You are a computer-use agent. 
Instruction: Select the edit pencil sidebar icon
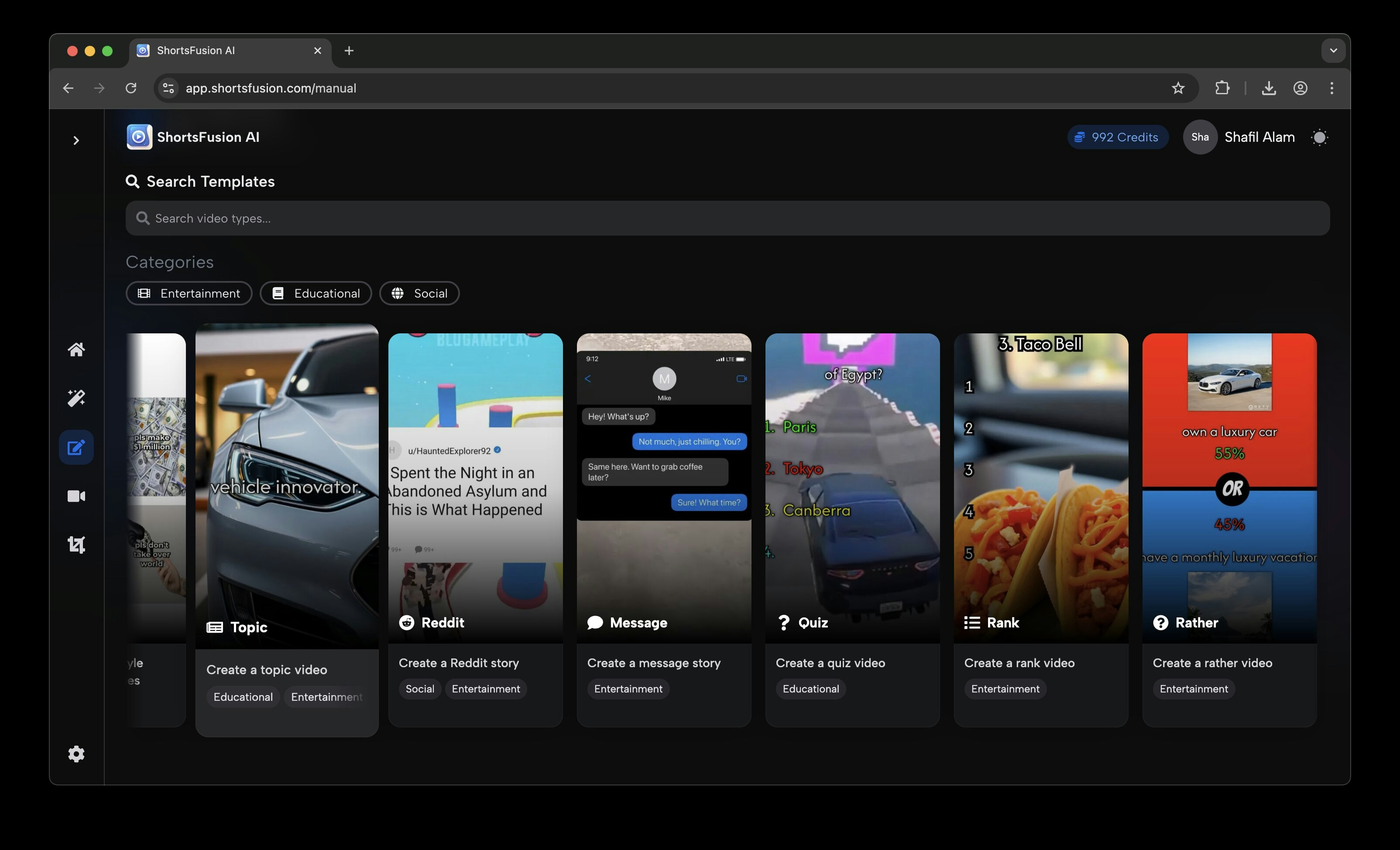tap(76, 447)
